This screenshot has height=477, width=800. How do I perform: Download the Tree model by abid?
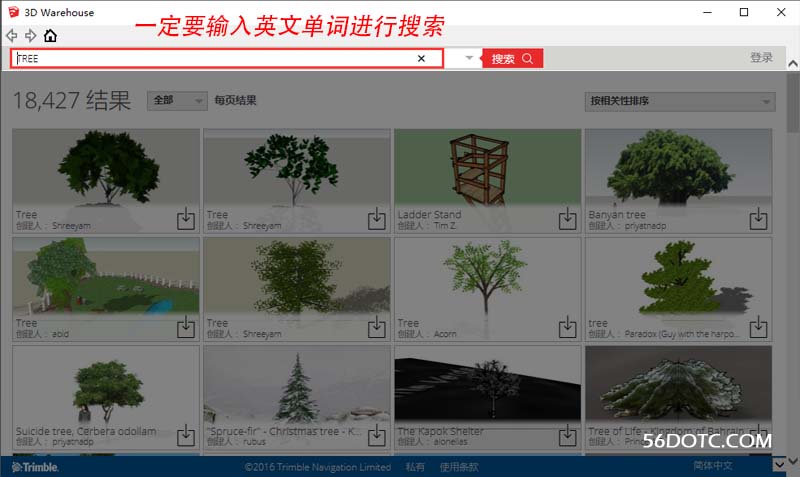[x=186, y=327]
